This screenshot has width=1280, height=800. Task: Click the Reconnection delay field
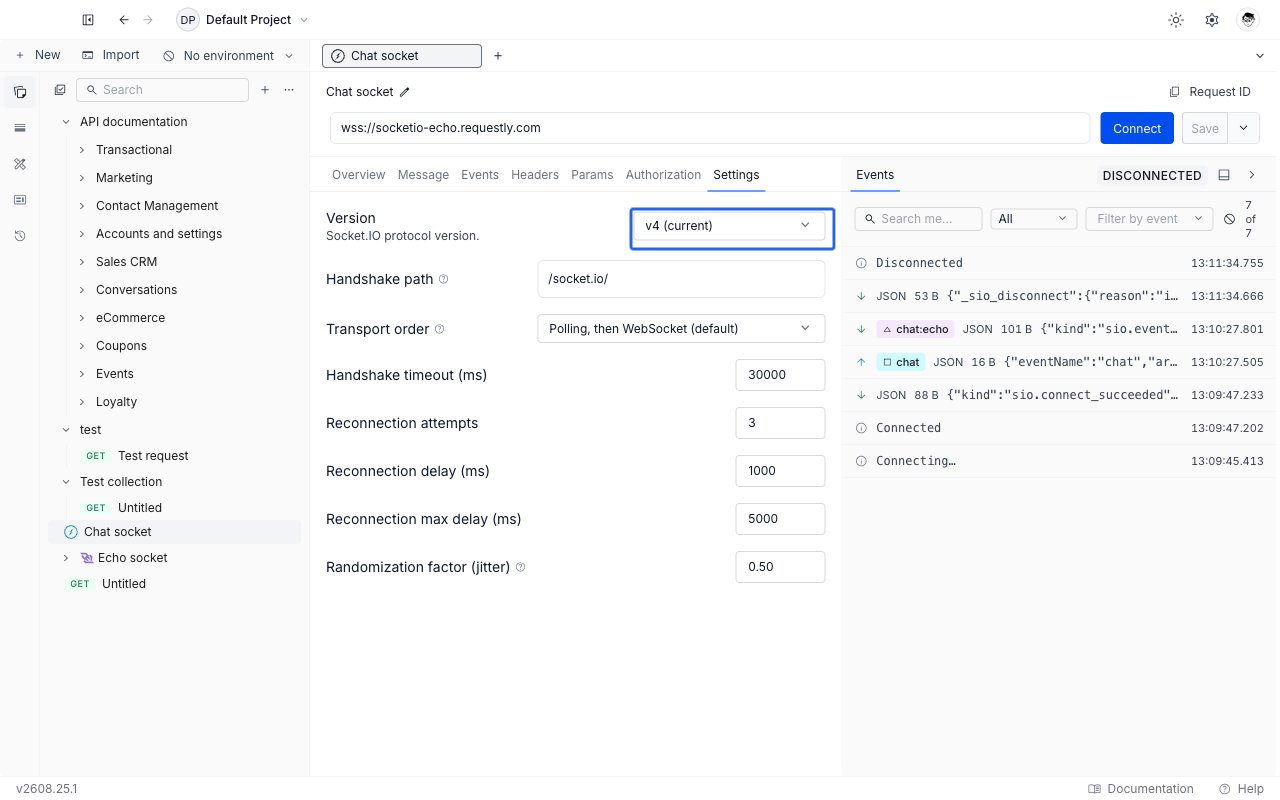pyautogui.click(x=780, y=471)
